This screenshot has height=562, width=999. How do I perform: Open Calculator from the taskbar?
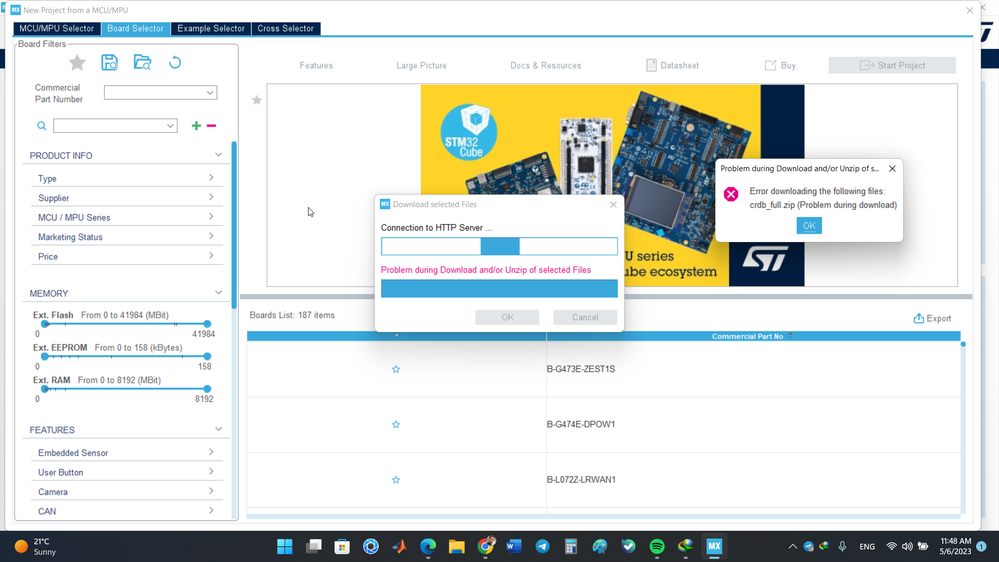571,546
